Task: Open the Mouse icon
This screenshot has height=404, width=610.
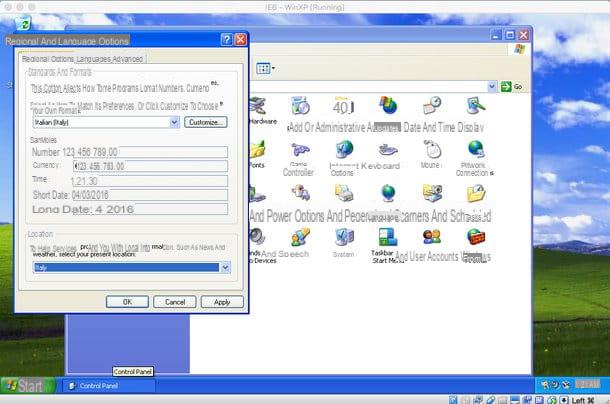Action: (432, 150)
